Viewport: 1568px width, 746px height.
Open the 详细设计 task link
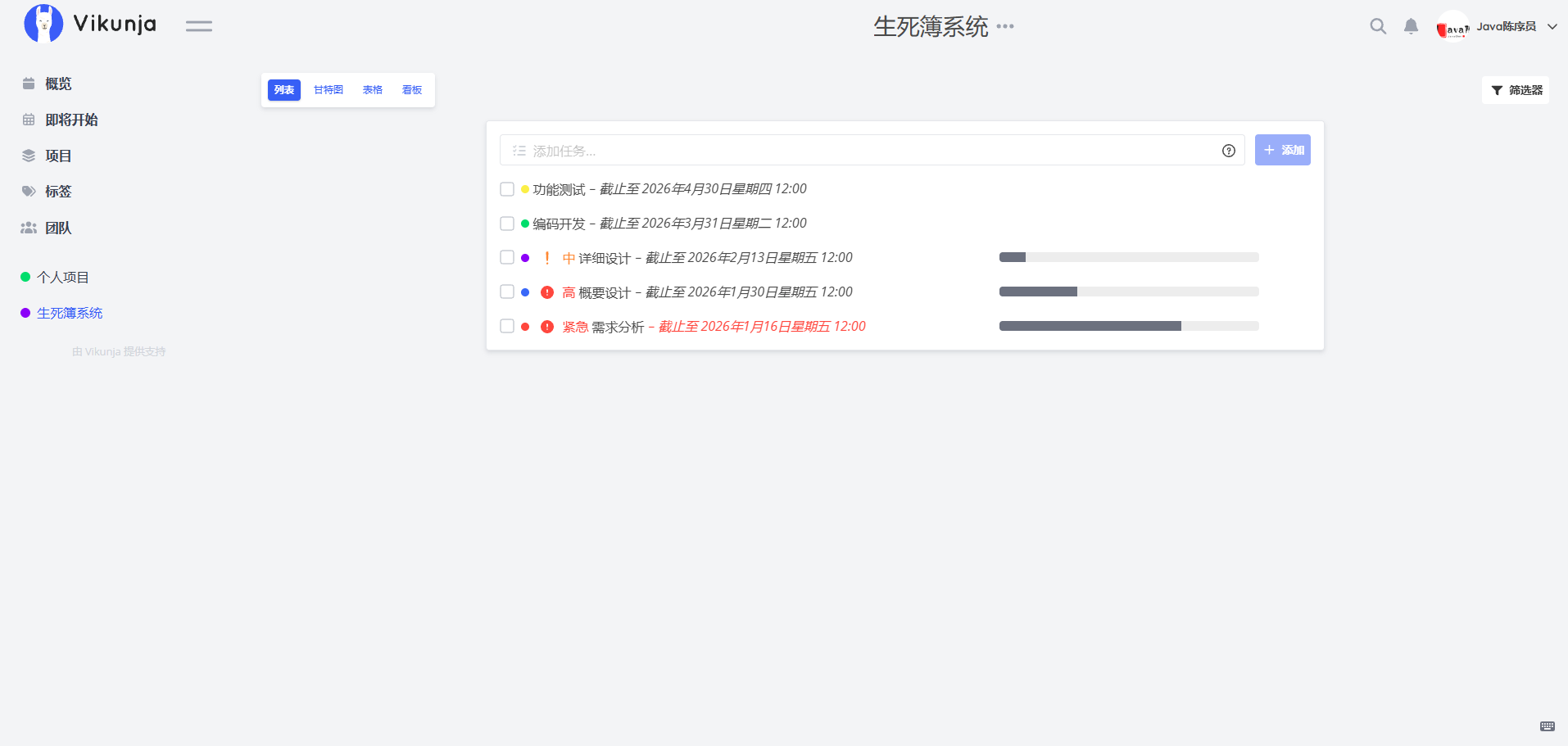pyautogui.click(x=605, y=258)
